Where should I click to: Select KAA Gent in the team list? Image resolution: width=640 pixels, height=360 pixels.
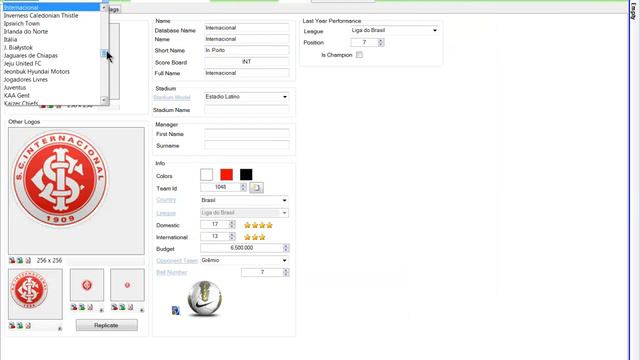tap(17, 96)
